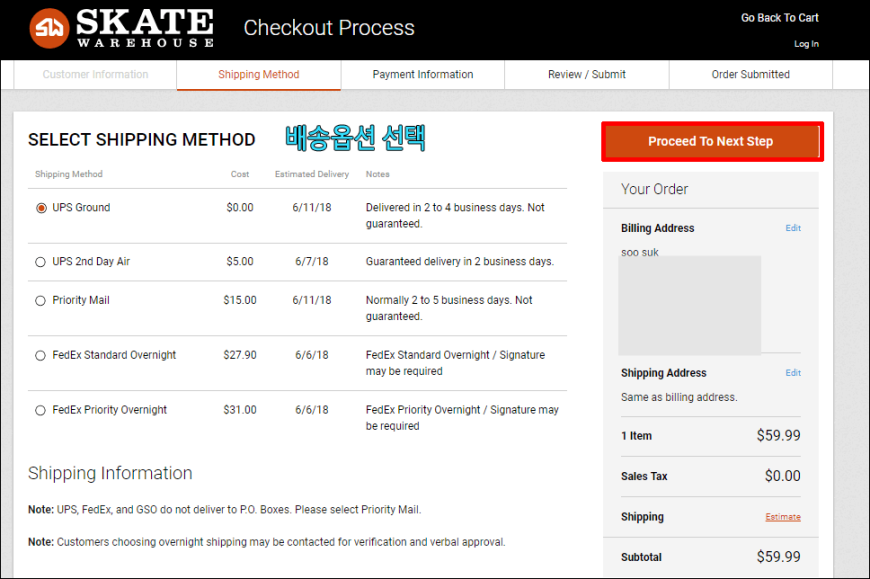
Task: Open the Order Submitted tab
Action: point(751,74)
